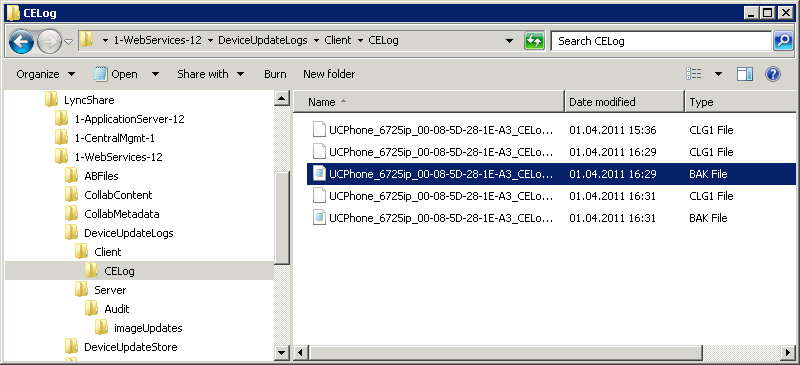Click the Forward navigation arrow

49,42
